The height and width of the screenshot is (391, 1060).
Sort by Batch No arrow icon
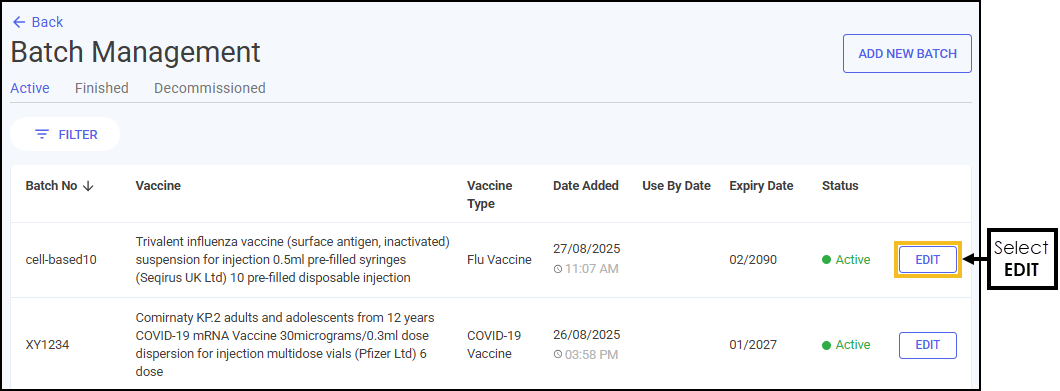click(88, 186)
